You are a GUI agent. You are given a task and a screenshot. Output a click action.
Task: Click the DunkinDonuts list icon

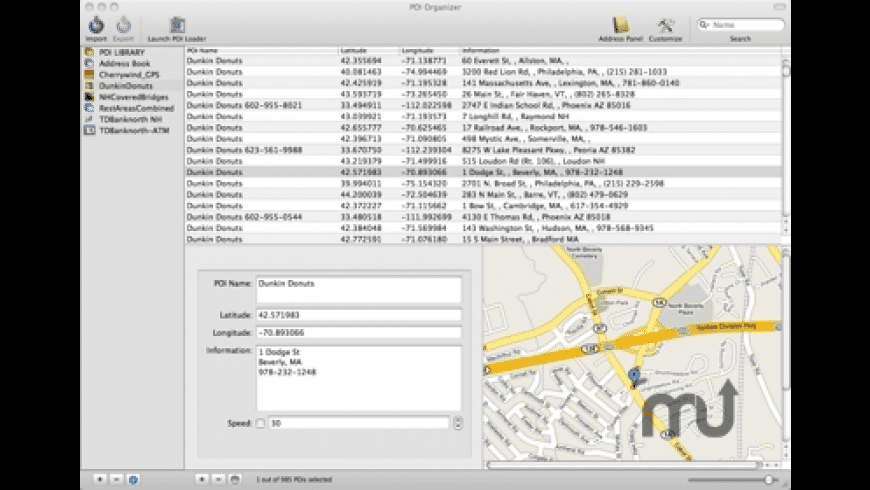(x=89, y=85)
